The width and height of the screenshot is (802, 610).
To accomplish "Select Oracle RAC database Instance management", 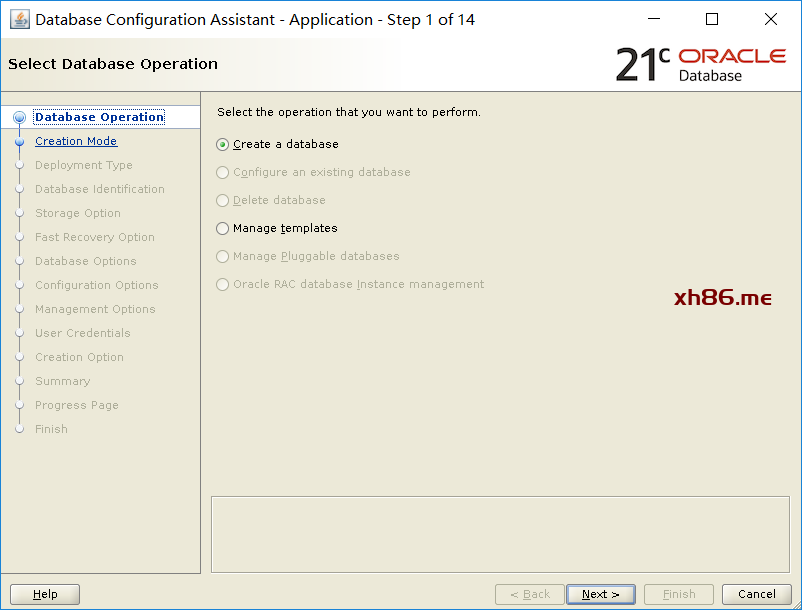I will (222, 284).
